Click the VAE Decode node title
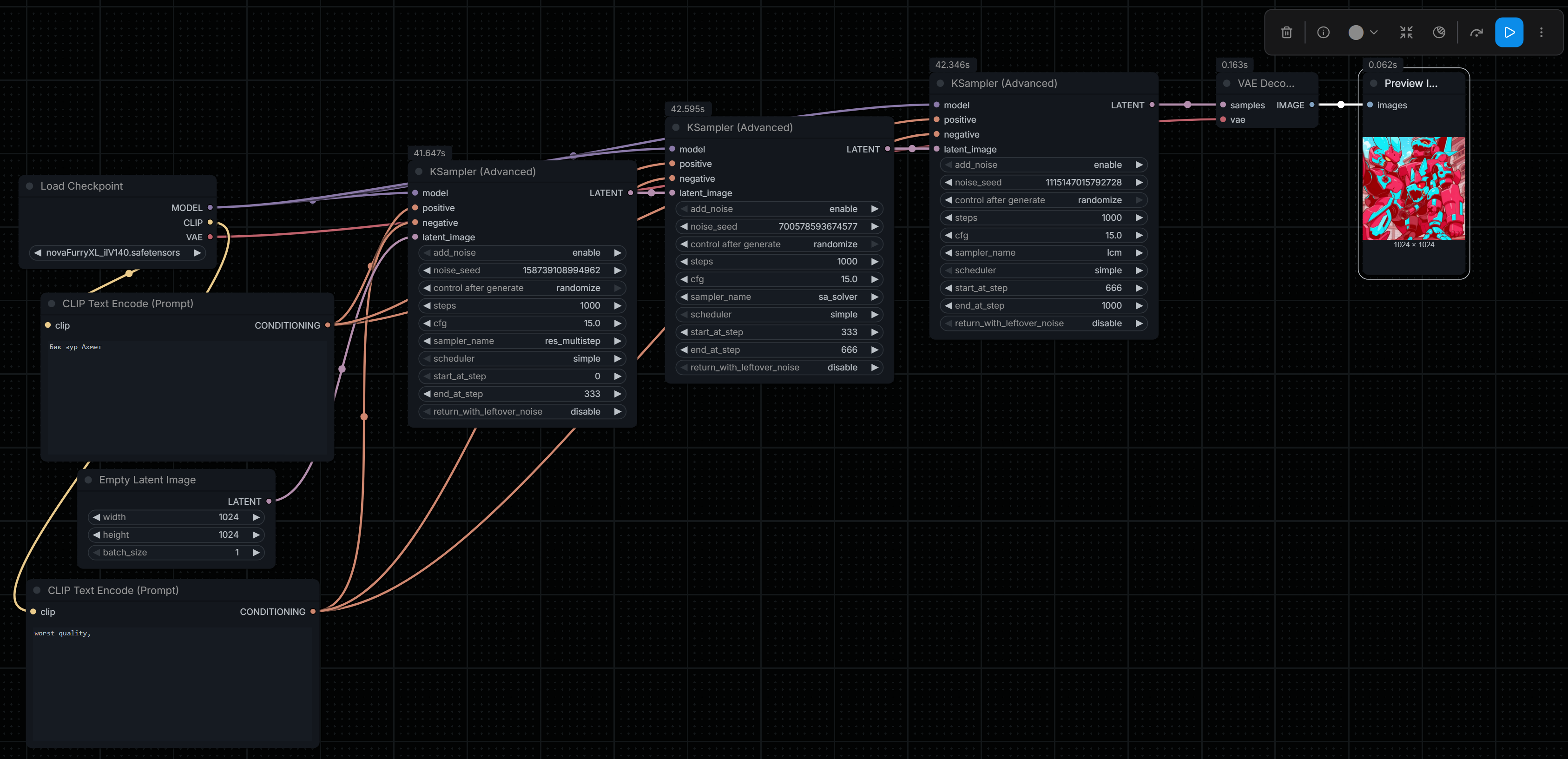Screen dimensions: 1568x759 pyautogui.click(x=1265, y=83)
